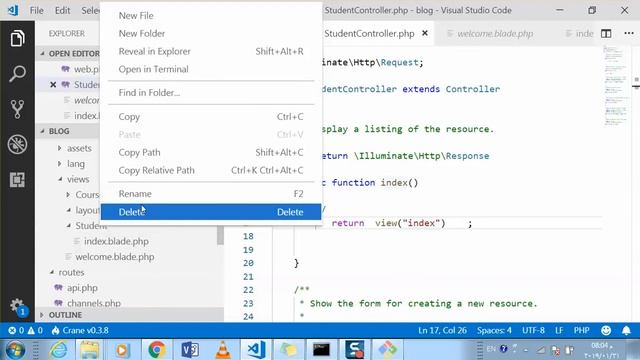
Task: Open the Search view in activity bar
Action: click(x=17, y=74)
